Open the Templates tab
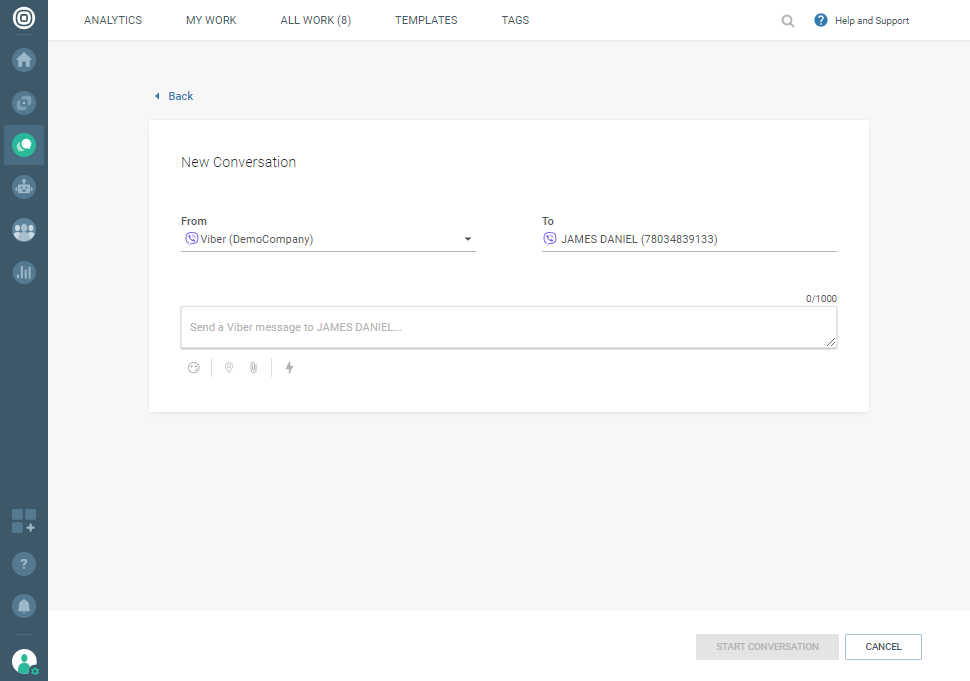The width and height of the screenshot is (970, 681). pos(426,21)
